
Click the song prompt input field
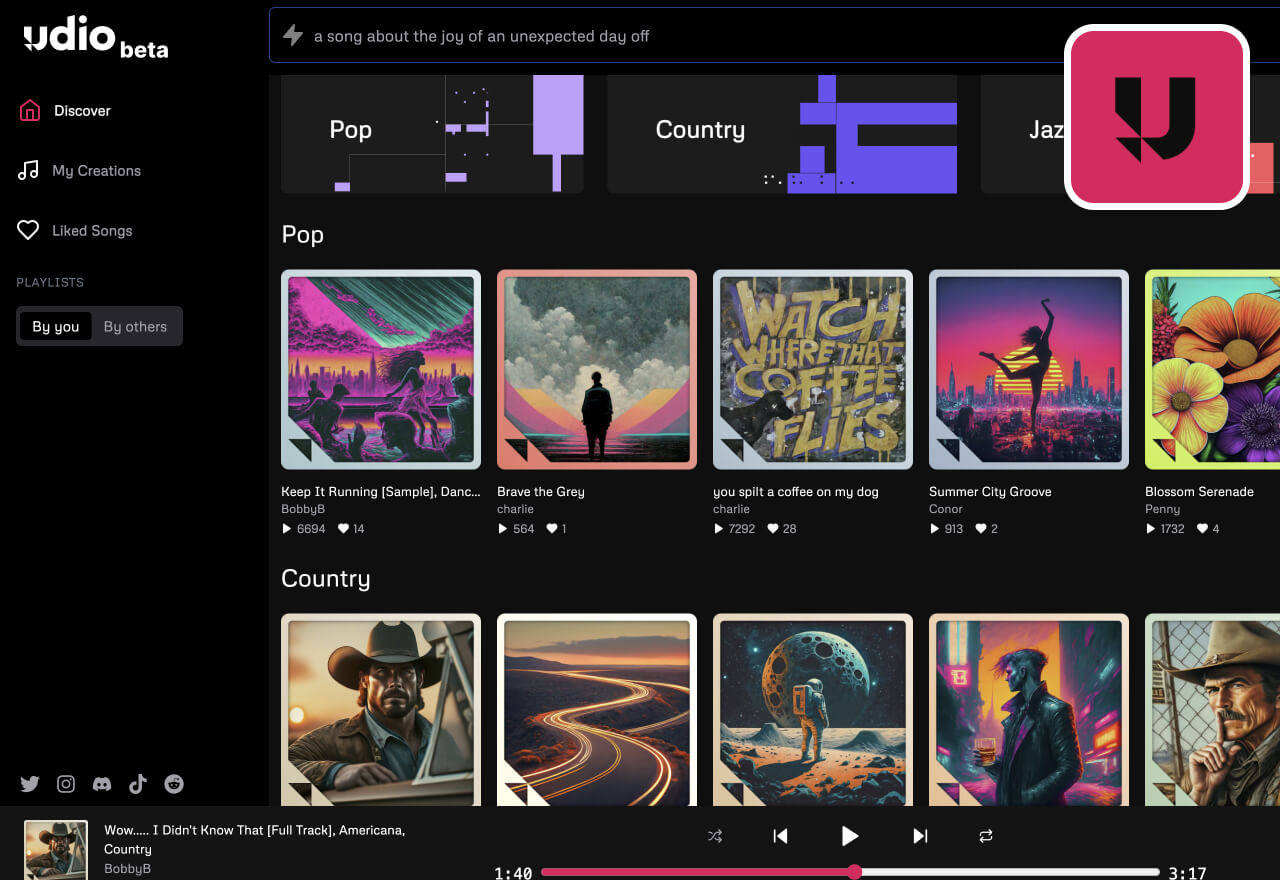pyautogui.click(x=660, y=36)
